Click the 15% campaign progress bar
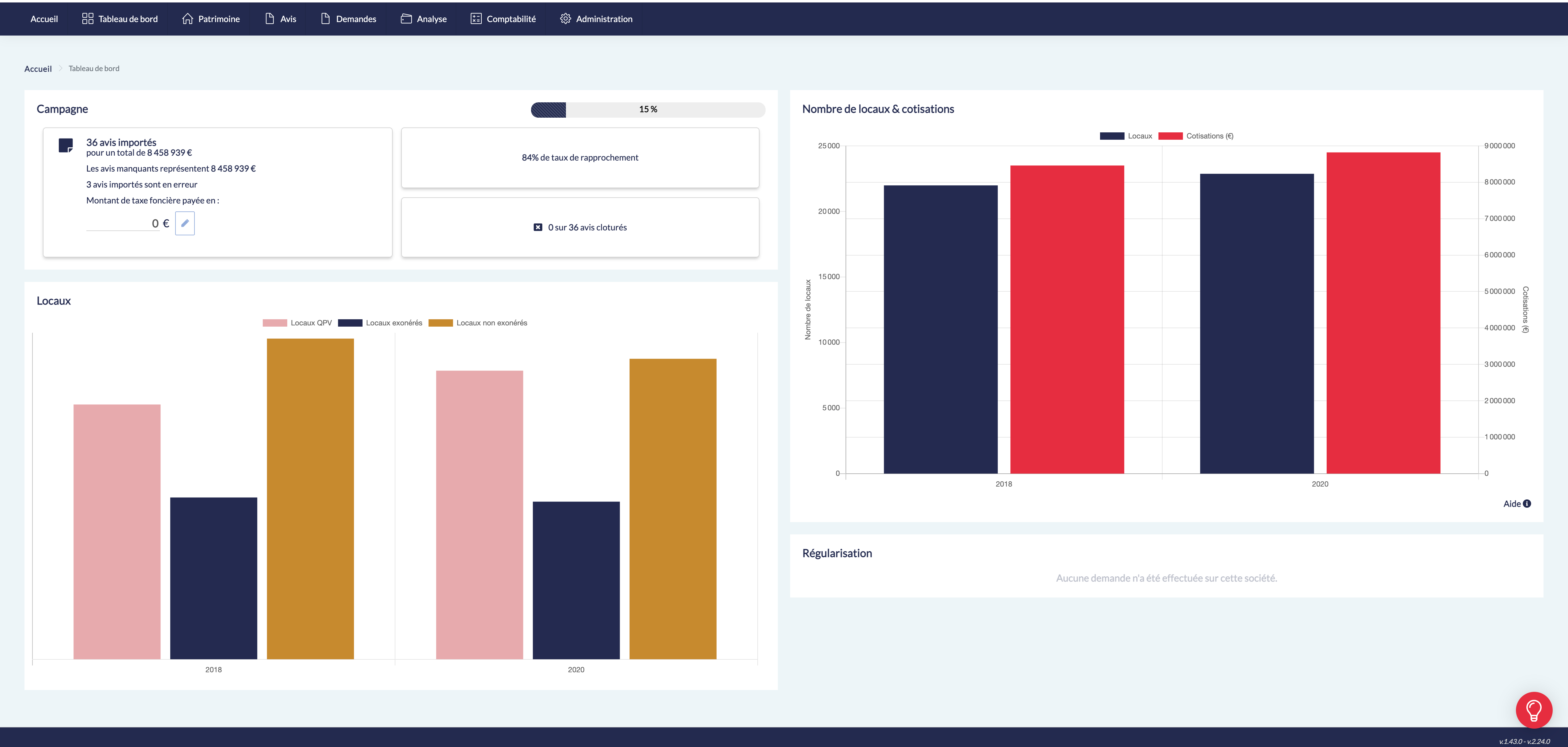The image size is (1568, 747). (648, 110)
